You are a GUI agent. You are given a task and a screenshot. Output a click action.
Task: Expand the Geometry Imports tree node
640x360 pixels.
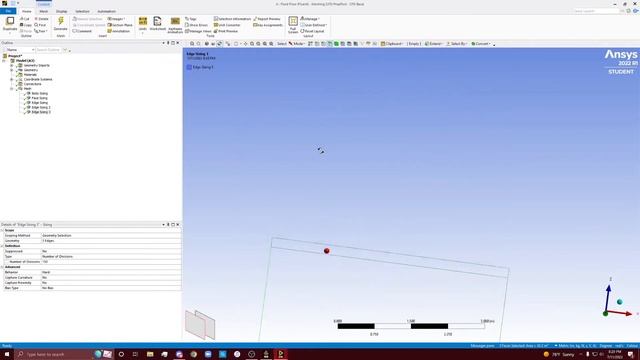click(12, 65)
